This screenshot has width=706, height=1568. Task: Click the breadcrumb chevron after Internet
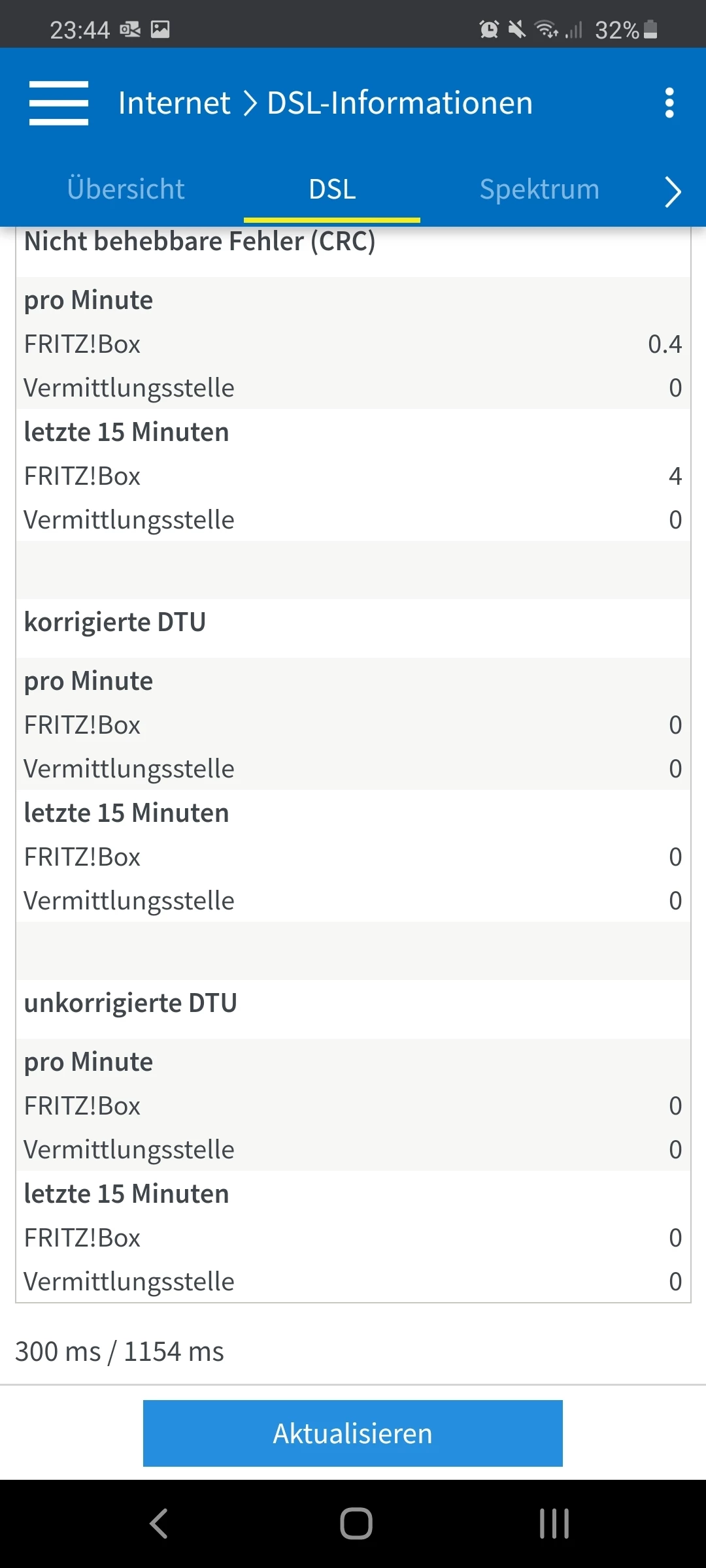(250, 103)
